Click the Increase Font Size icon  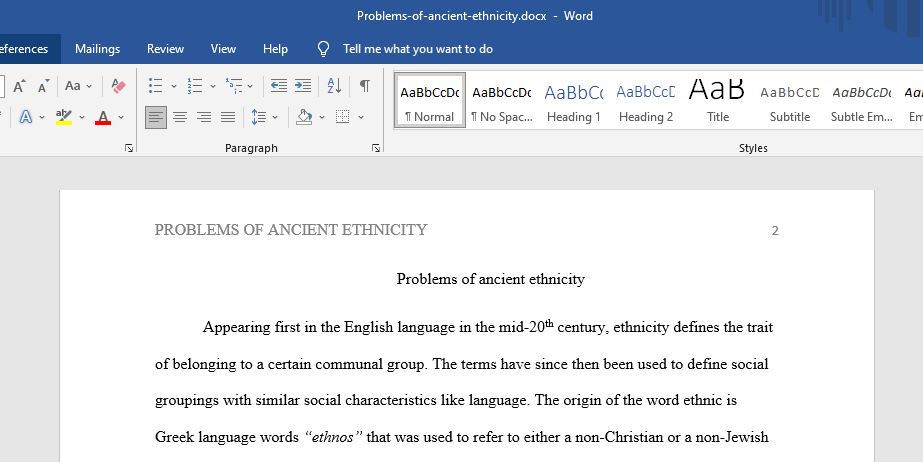click(x=19, y=86)
